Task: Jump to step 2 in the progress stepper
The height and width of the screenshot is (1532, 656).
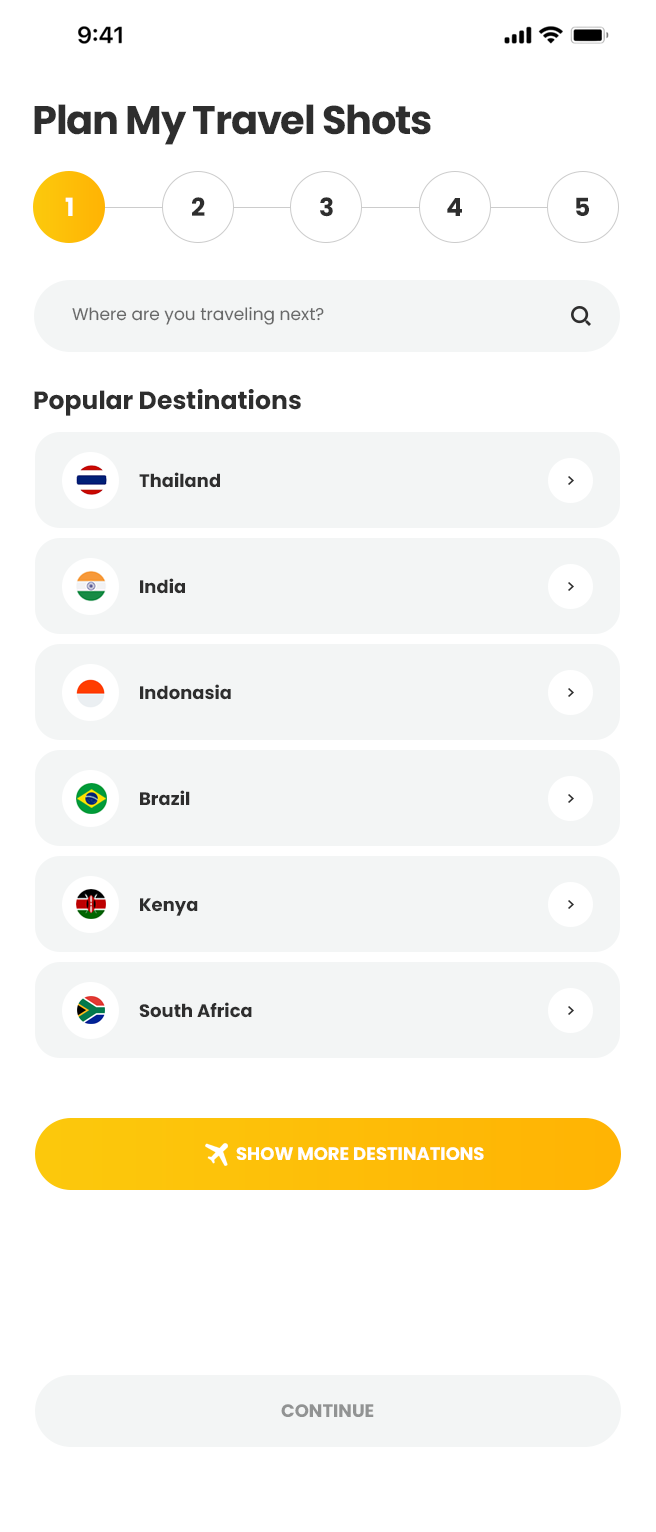Action: 198,207
